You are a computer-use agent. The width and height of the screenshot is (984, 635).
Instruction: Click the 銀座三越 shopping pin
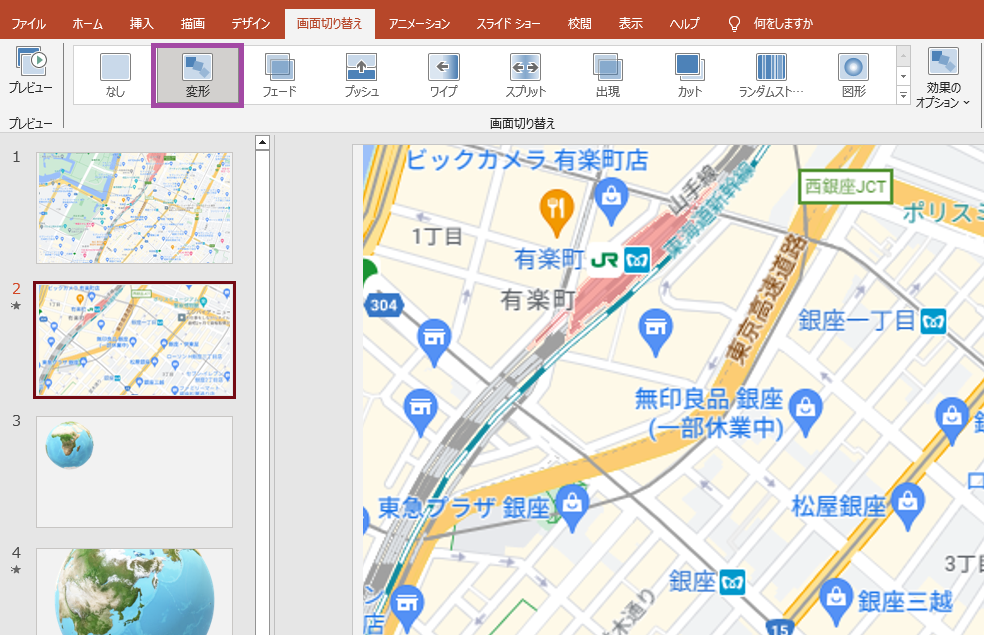(836, 602)
